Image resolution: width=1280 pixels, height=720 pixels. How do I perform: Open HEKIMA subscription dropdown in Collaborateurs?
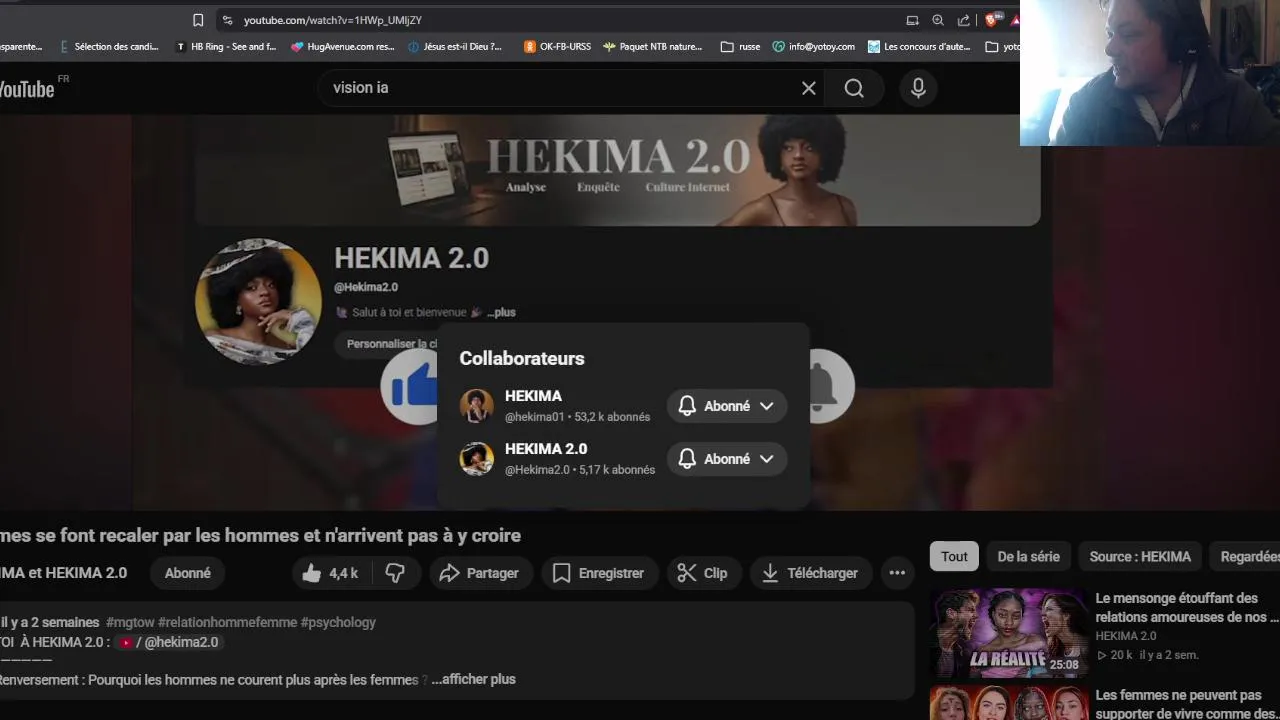(727, 406)
